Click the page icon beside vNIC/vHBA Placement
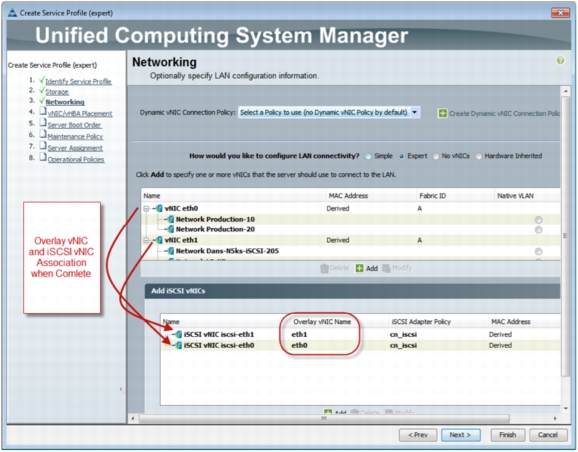 coord(43,111)
